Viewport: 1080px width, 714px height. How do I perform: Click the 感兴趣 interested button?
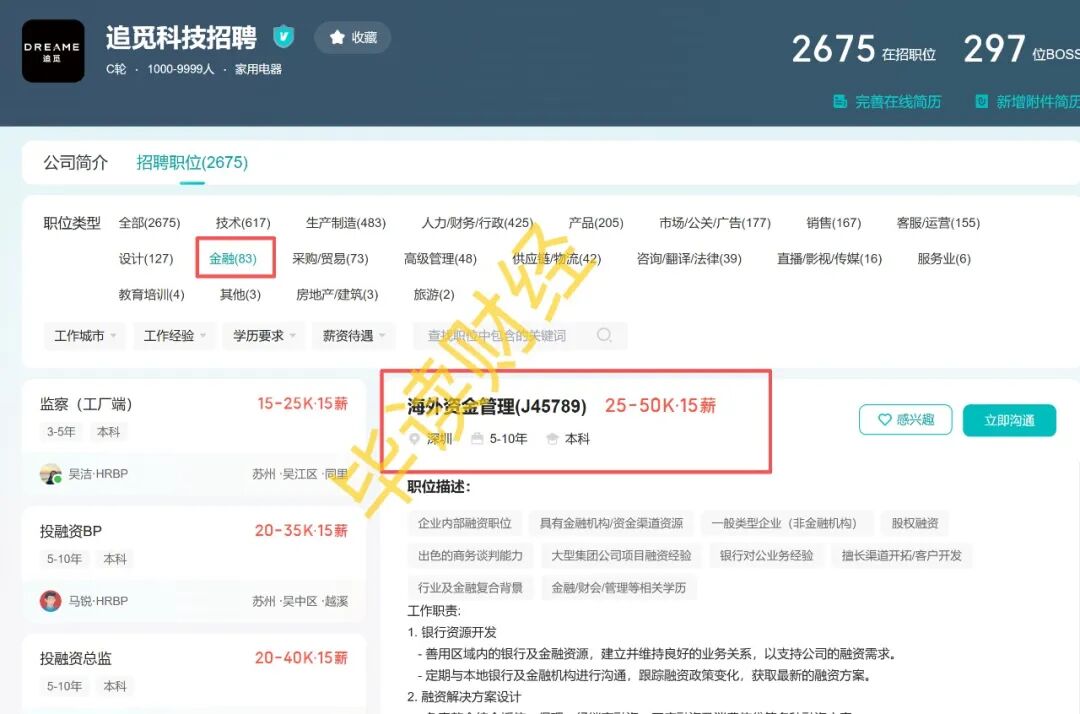(x=906, y=420)
